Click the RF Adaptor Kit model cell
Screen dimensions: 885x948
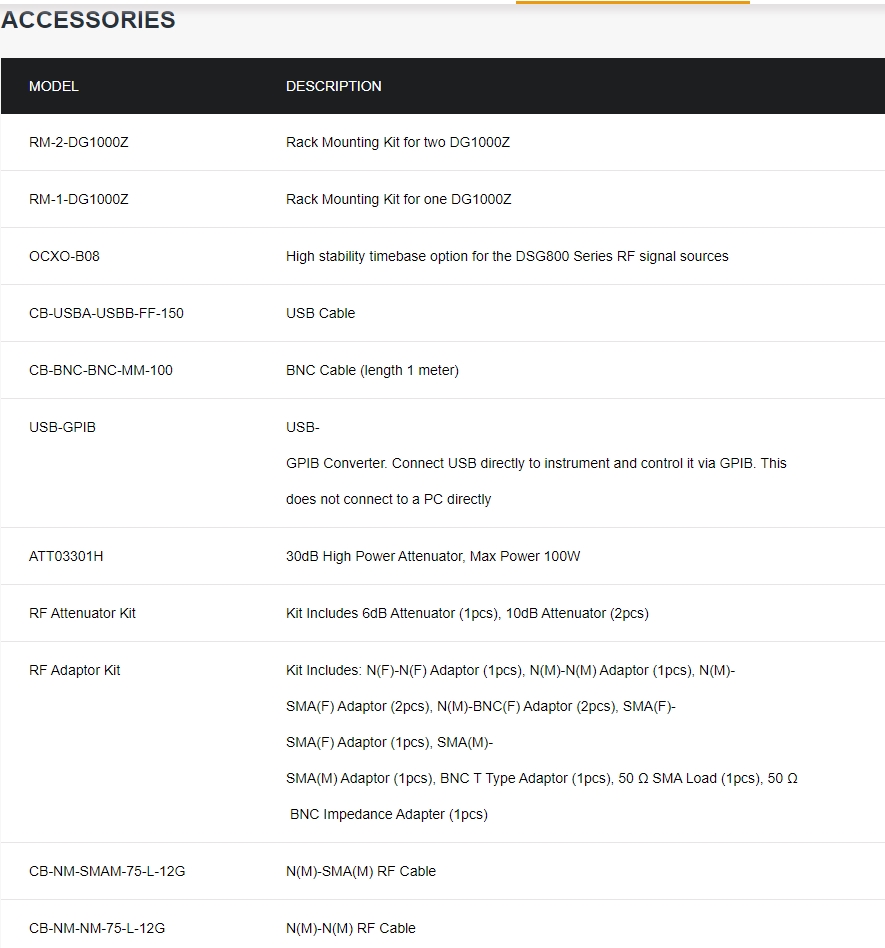pyautogui.click(x=74, y=670)
